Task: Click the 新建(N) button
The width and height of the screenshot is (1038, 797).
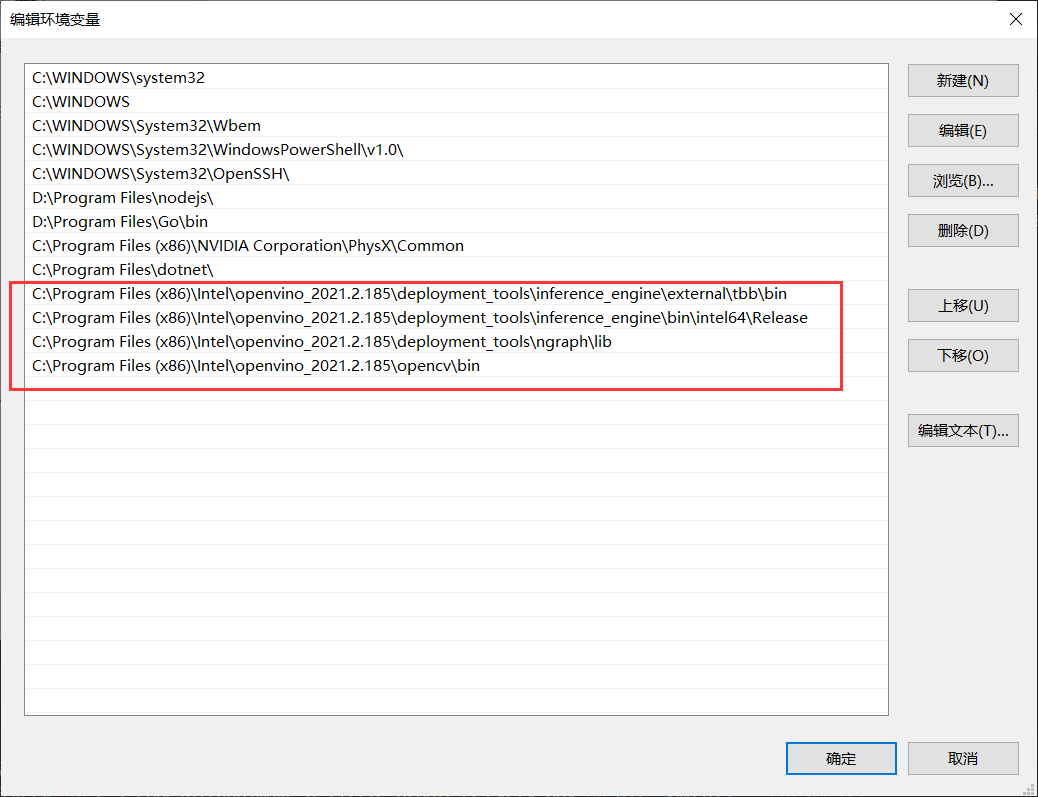Action: (963, 81)
